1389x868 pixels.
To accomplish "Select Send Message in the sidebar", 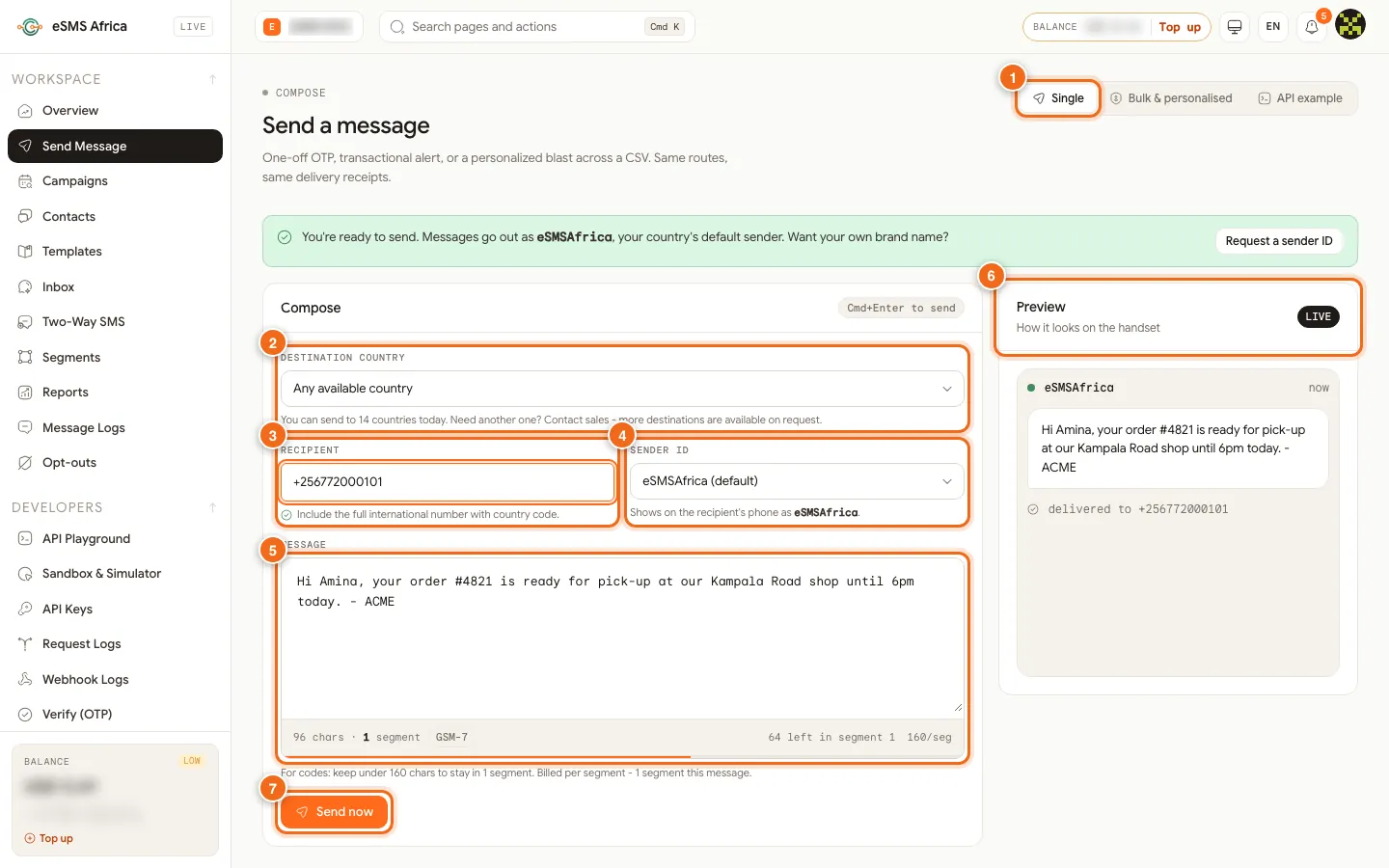I will point(115,147).
